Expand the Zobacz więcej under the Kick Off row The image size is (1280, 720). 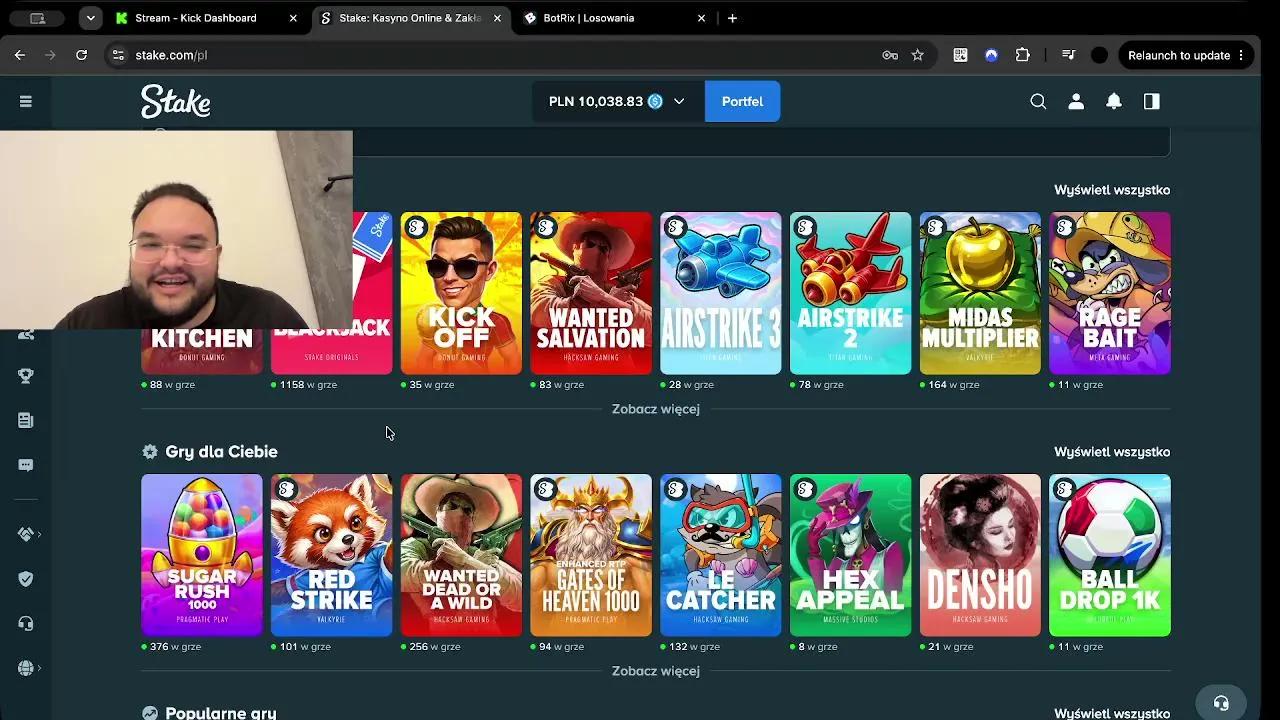pos(656,409)
